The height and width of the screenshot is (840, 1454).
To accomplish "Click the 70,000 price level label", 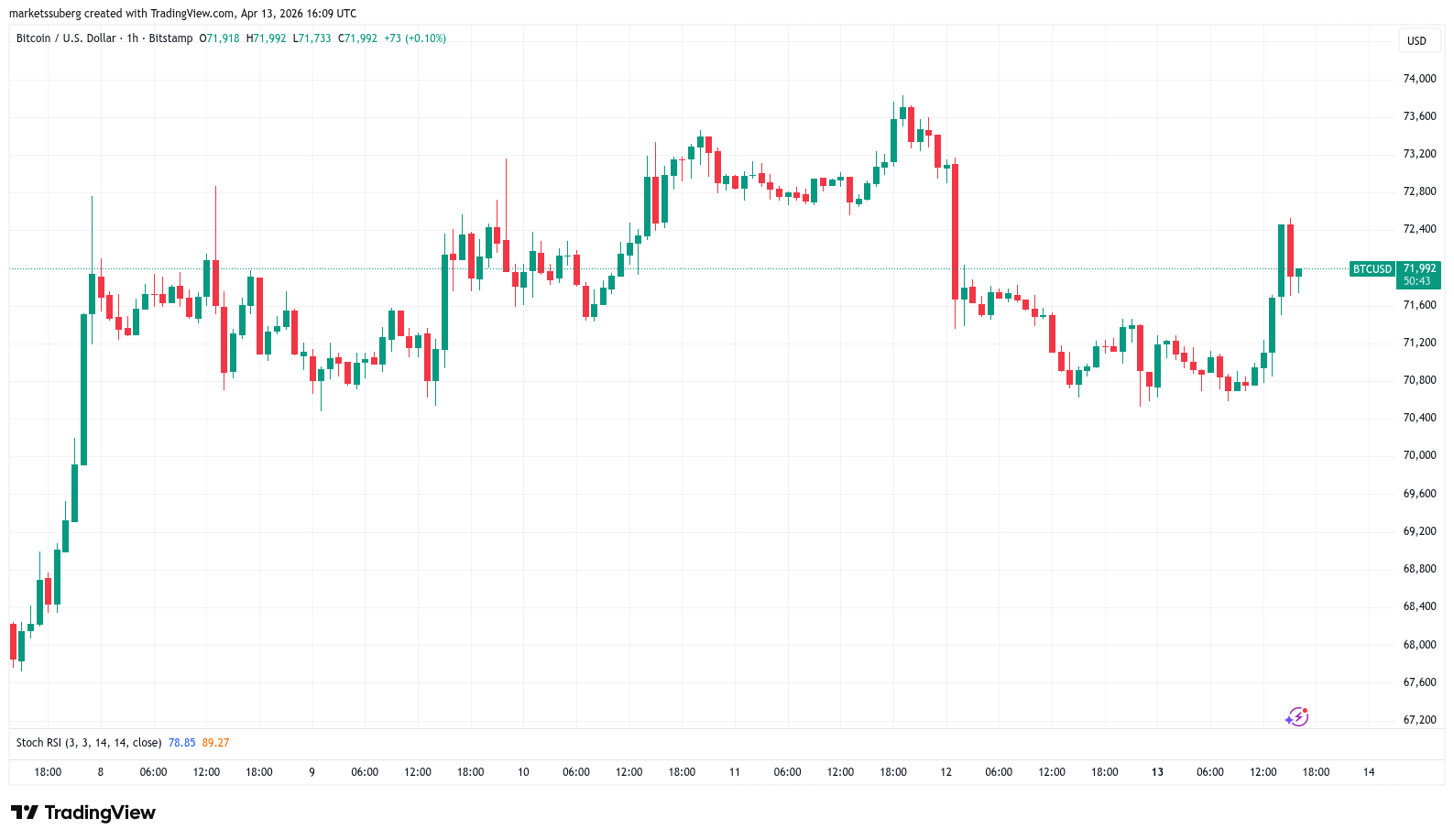I will (1419, 455).
